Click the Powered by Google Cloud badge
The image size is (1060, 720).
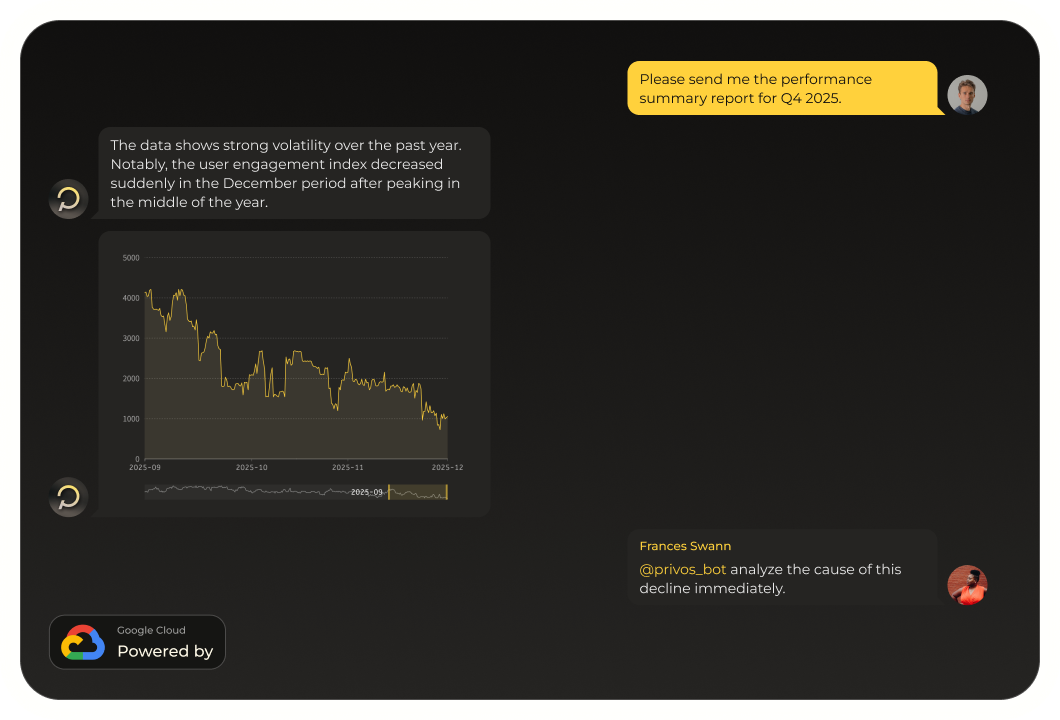tap(137, 642)
